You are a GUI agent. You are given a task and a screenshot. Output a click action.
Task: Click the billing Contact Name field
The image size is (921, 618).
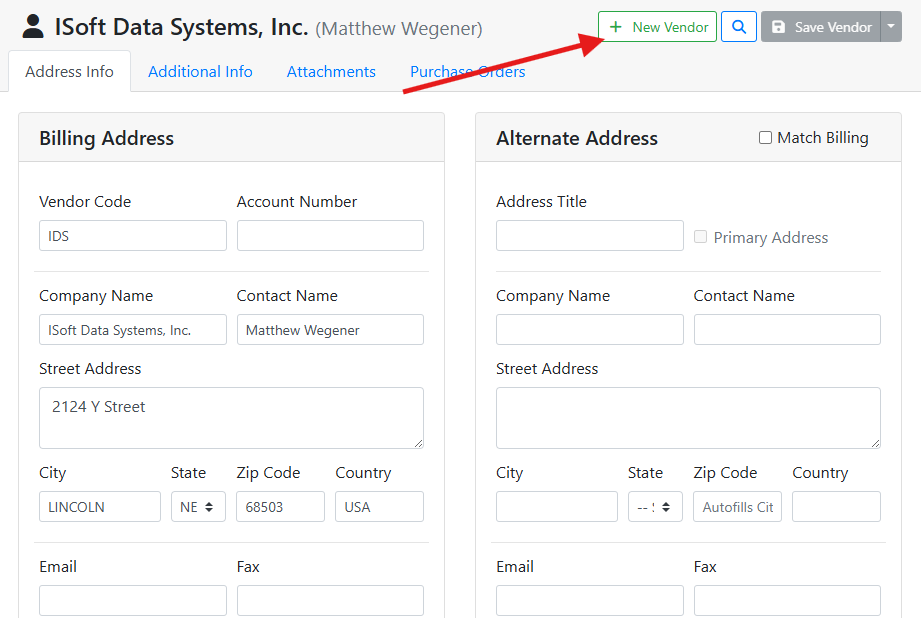(x=330, y=330)
